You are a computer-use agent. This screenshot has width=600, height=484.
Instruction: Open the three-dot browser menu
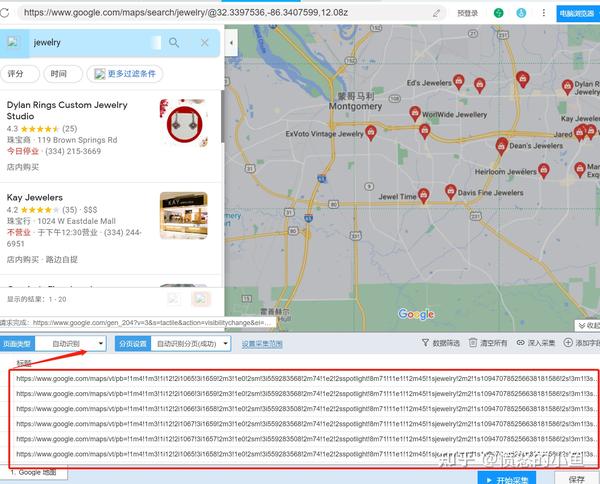[x=543, y=13]
